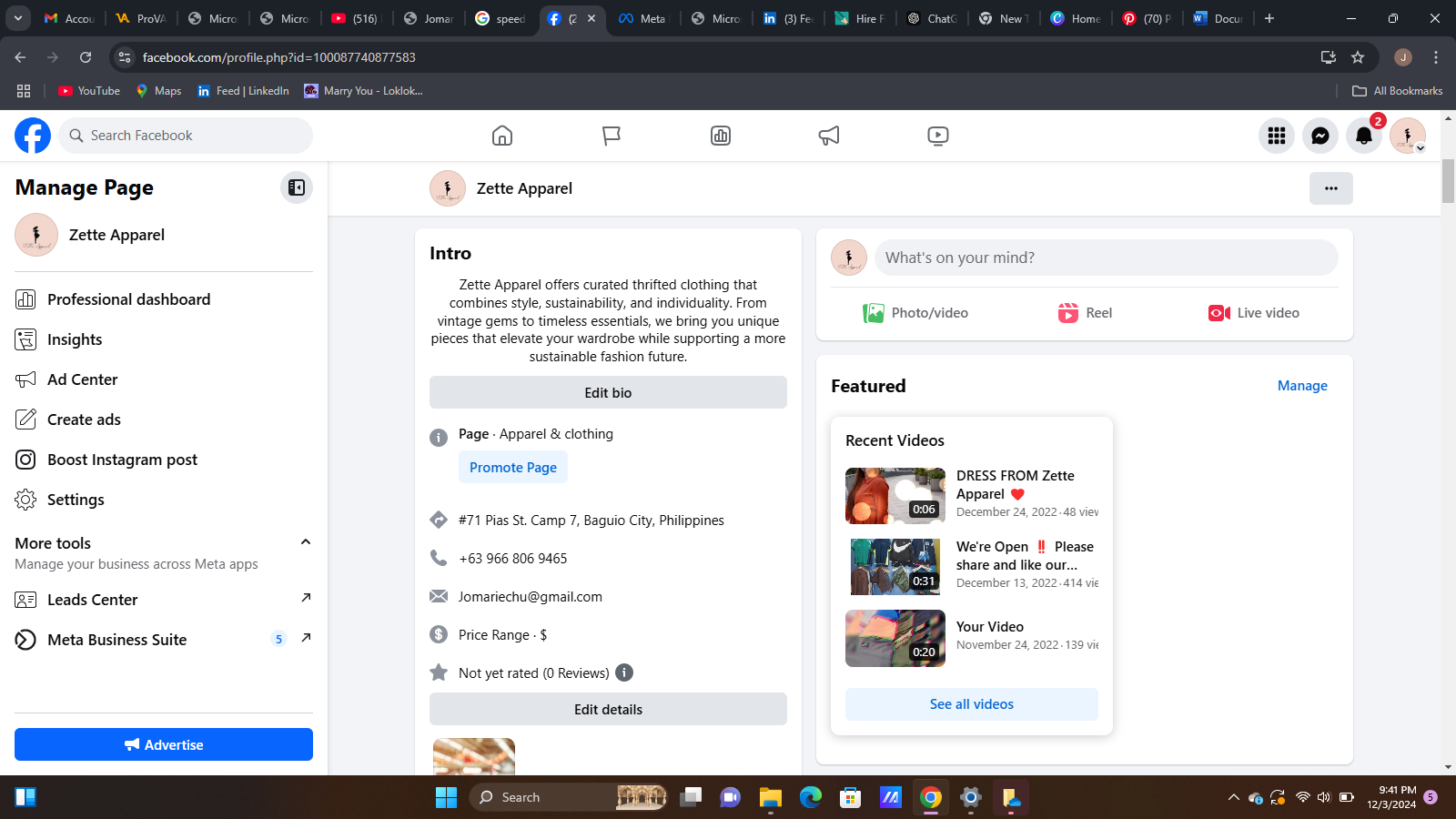Viewport: 1456px width, 819px height.
Task: Switch to the ChatGPT browser tab
Action: pos(933,18)
